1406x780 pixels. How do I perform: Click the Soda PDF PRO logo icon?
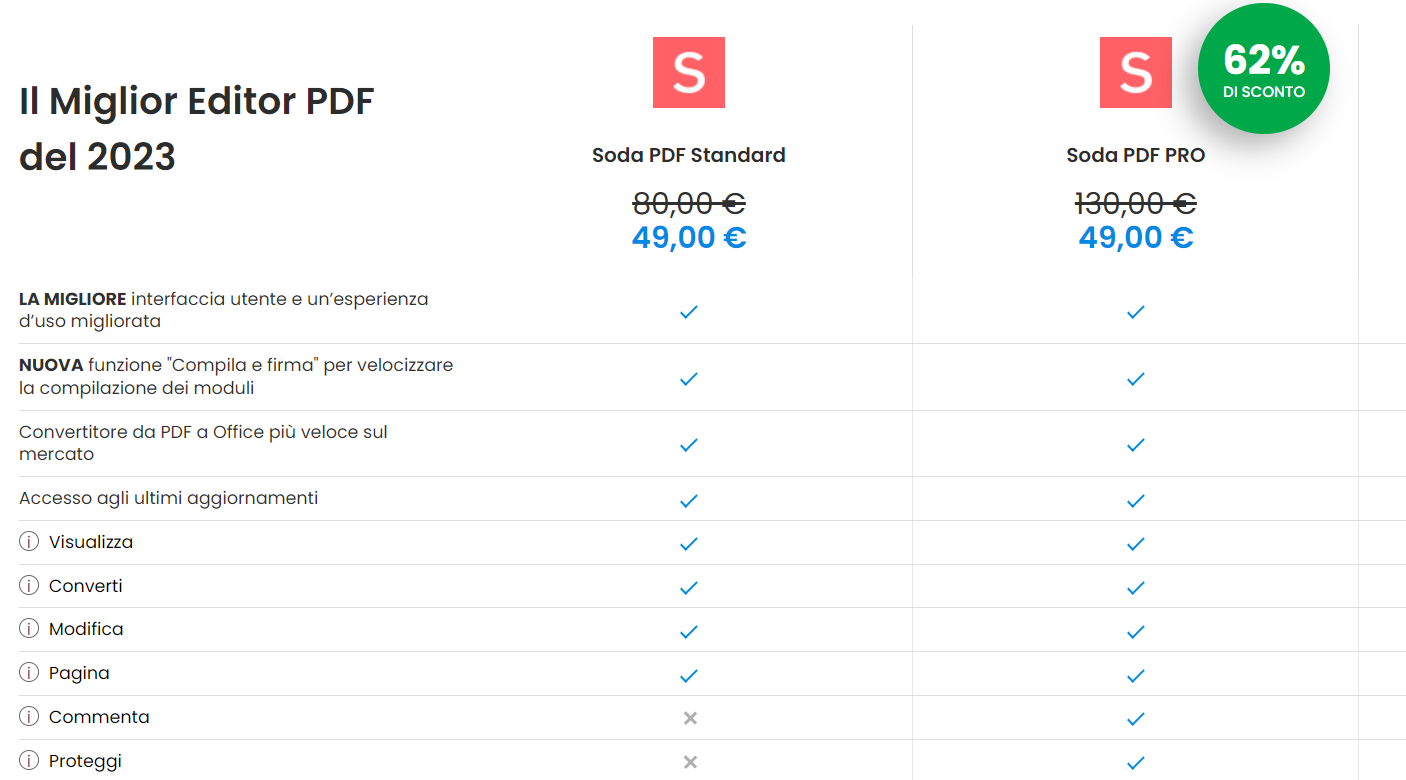pyautogui.click(x=1135, y=72)
